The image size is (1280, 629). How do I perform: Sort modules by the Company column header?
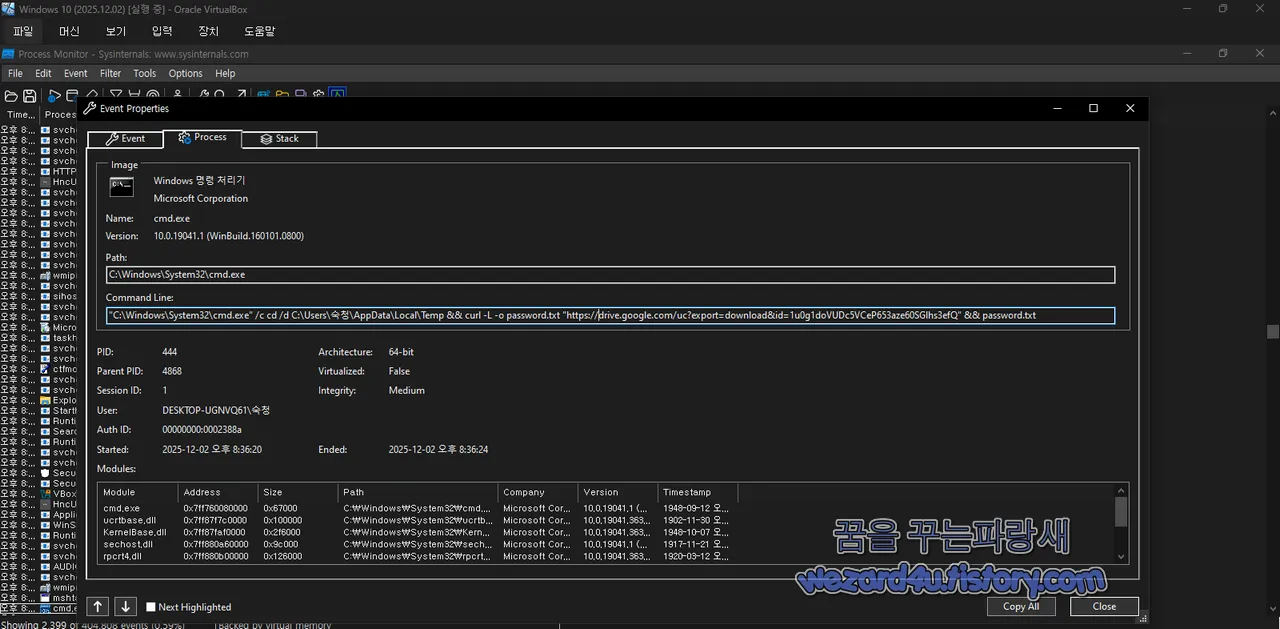coord(538,492)
